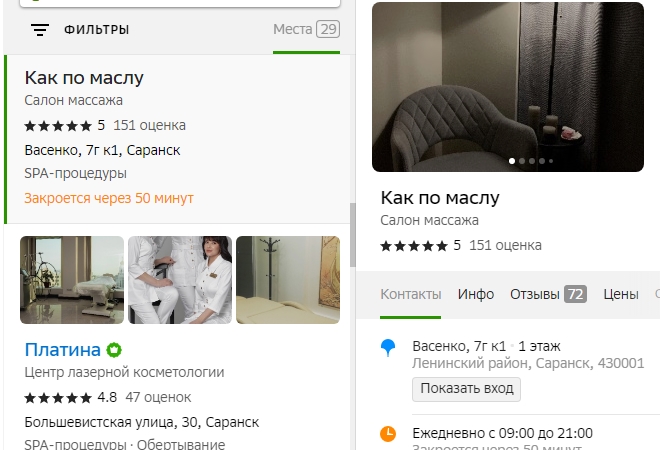Viewport: 660px width, 450px height.
Task: Click star rating of Платина listing
Action: (x=58, y=398)
